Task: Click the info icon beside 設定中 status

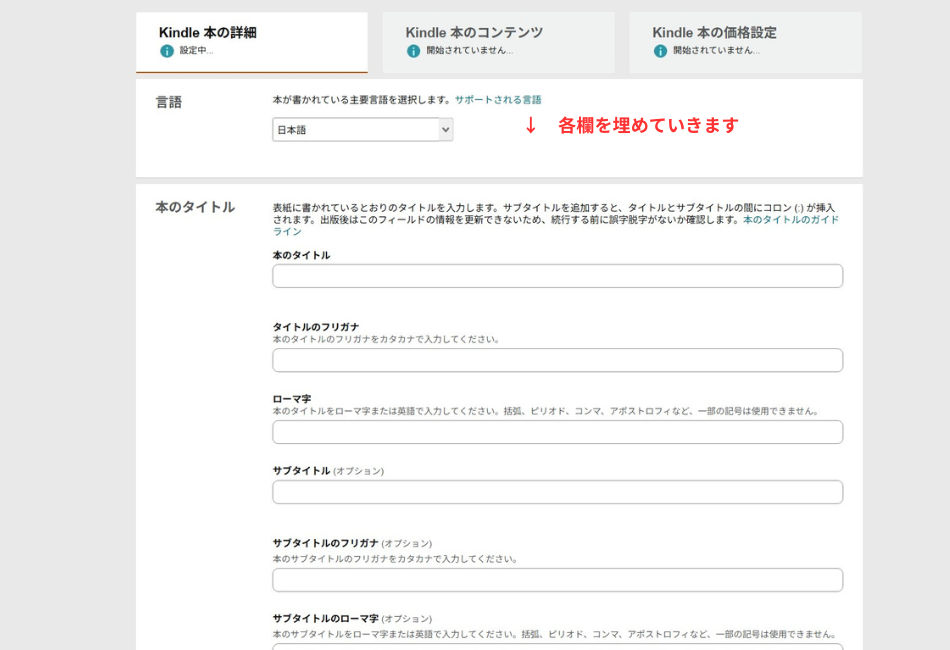Action: coord(166,50)
